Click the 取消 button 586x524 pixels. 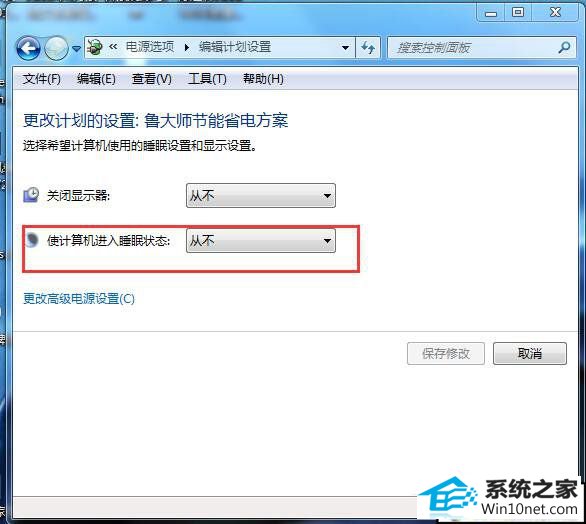pyautogui.click(x=530, y=354)
